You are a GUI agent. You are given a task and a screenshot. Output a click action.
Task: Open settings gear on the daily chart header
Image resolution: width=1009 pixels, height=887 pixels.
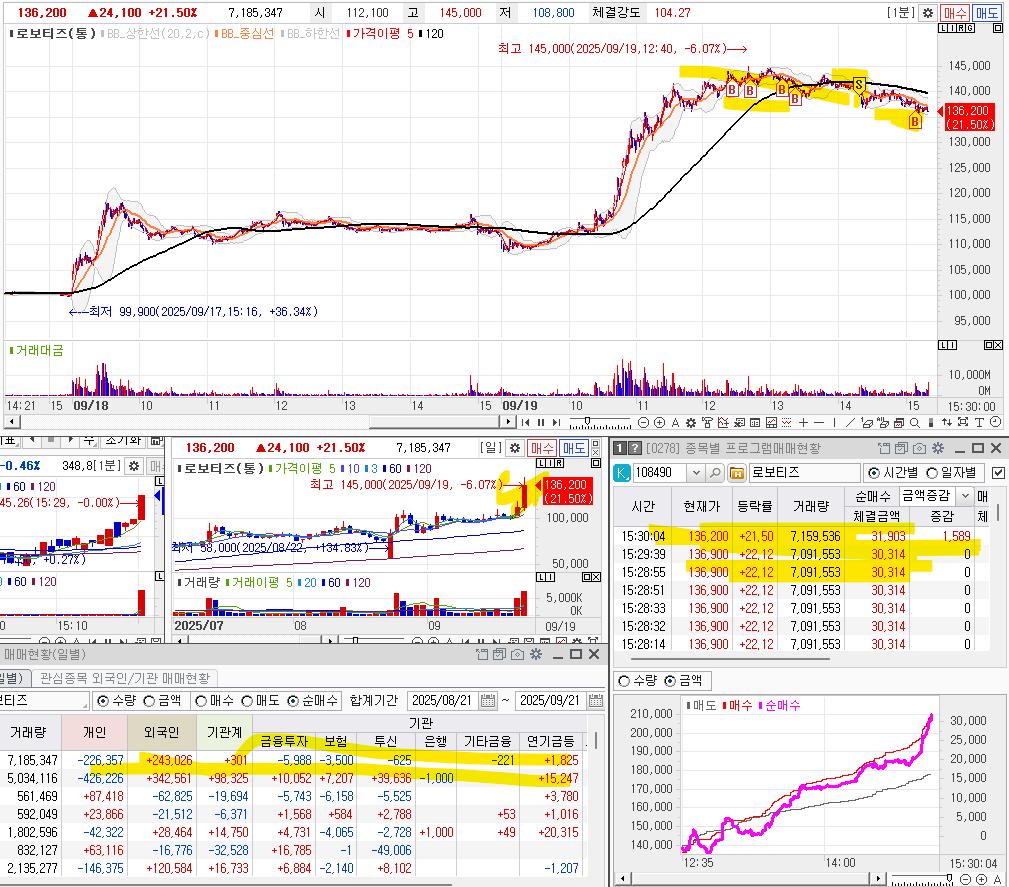[515, 448]
